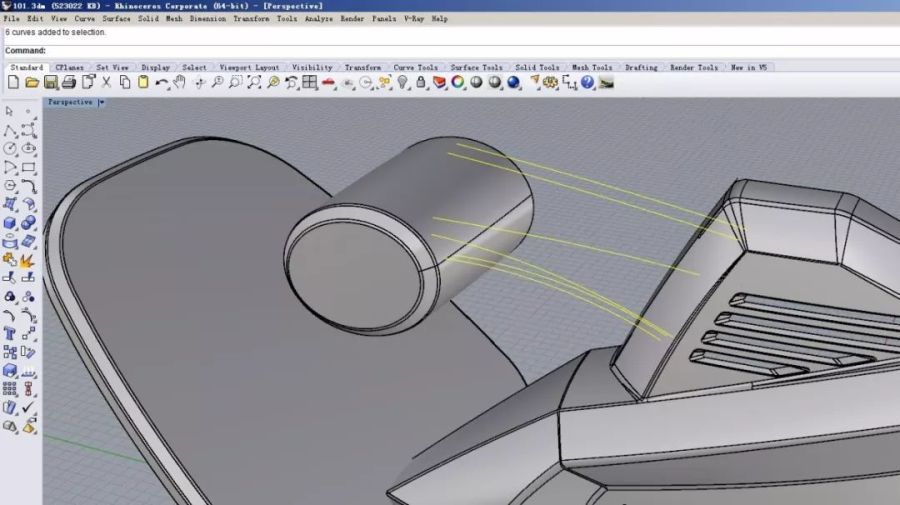The image size is (900, 505).
Task: Open the Analyze menu
Action: pyautogui.click(x=318, y=18)
